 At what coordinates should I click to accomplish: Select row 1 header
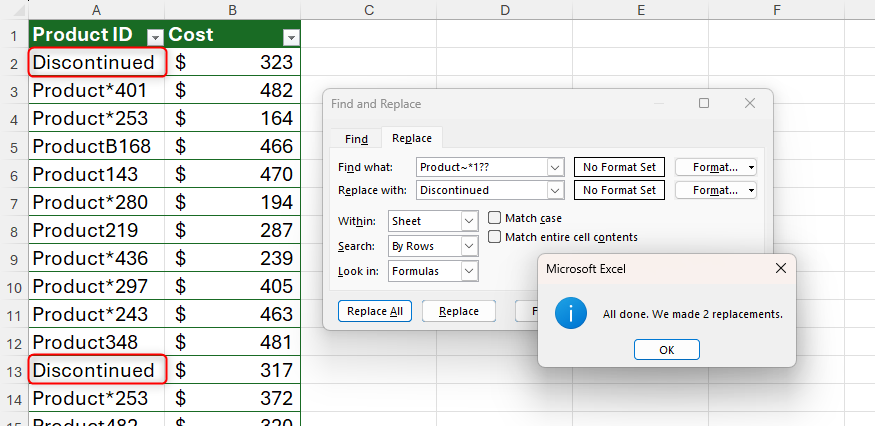(14, 35)
